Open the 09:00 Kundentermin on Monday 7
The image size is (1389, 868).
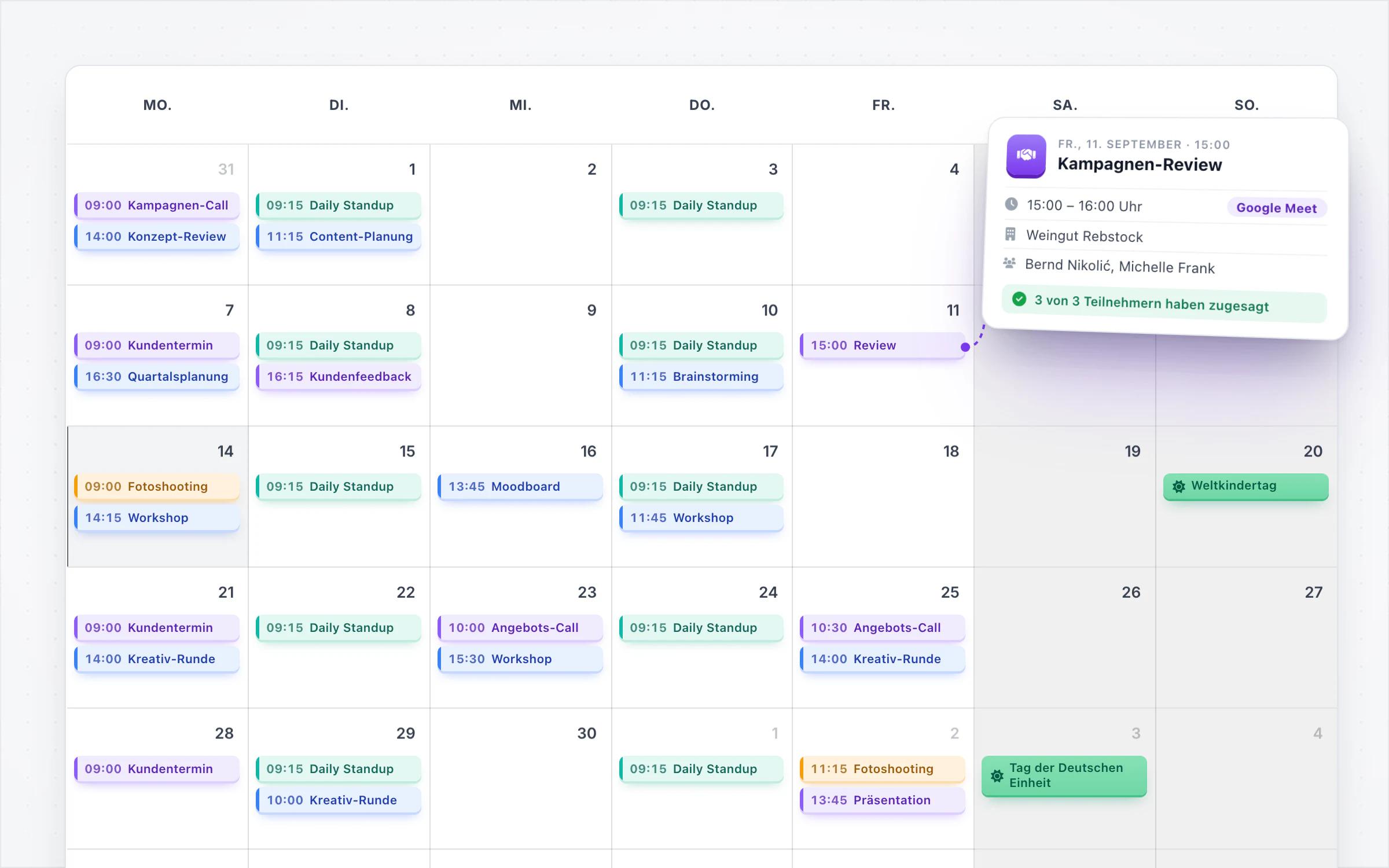(x=157, y=345)
